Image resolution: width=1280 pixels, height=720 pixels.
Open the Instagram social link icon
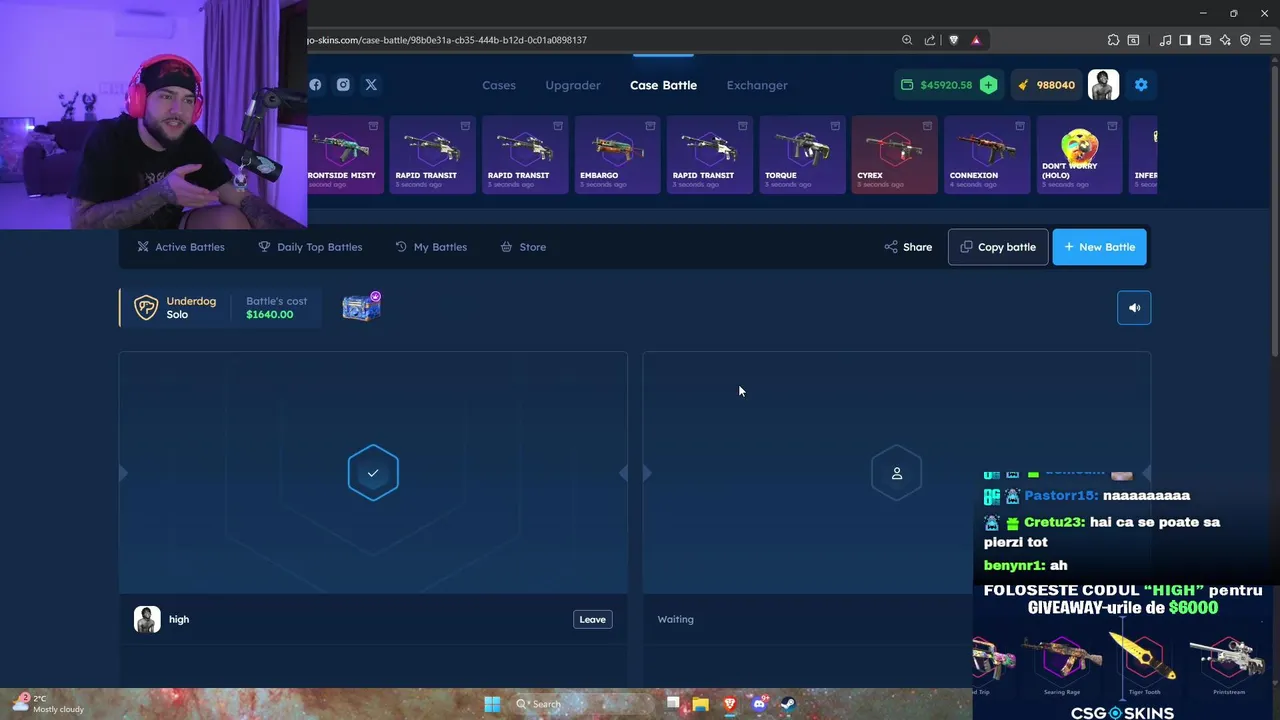(x=343, y=85)
